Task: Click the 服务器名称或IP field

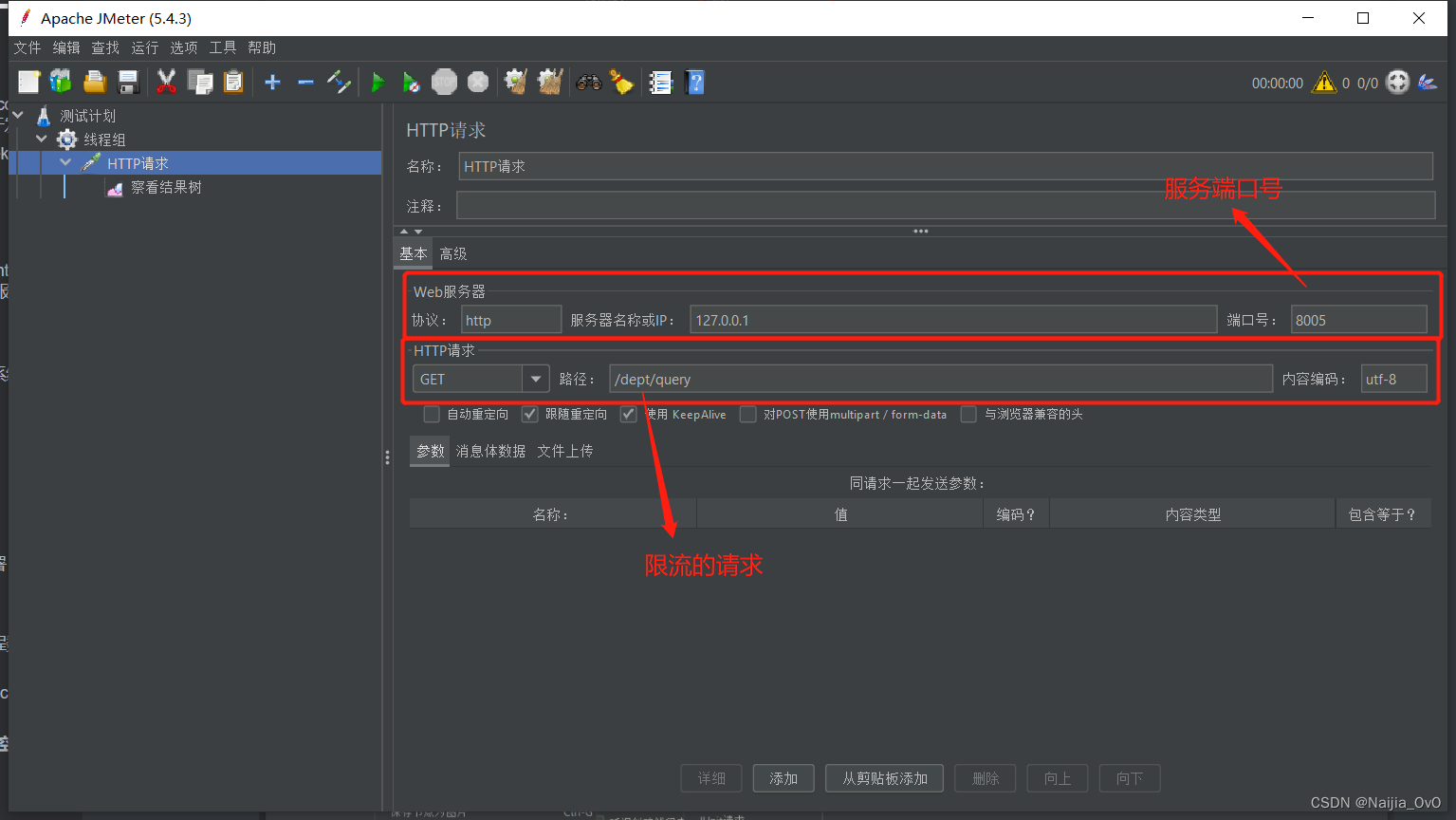Action: tap(953, 320)
